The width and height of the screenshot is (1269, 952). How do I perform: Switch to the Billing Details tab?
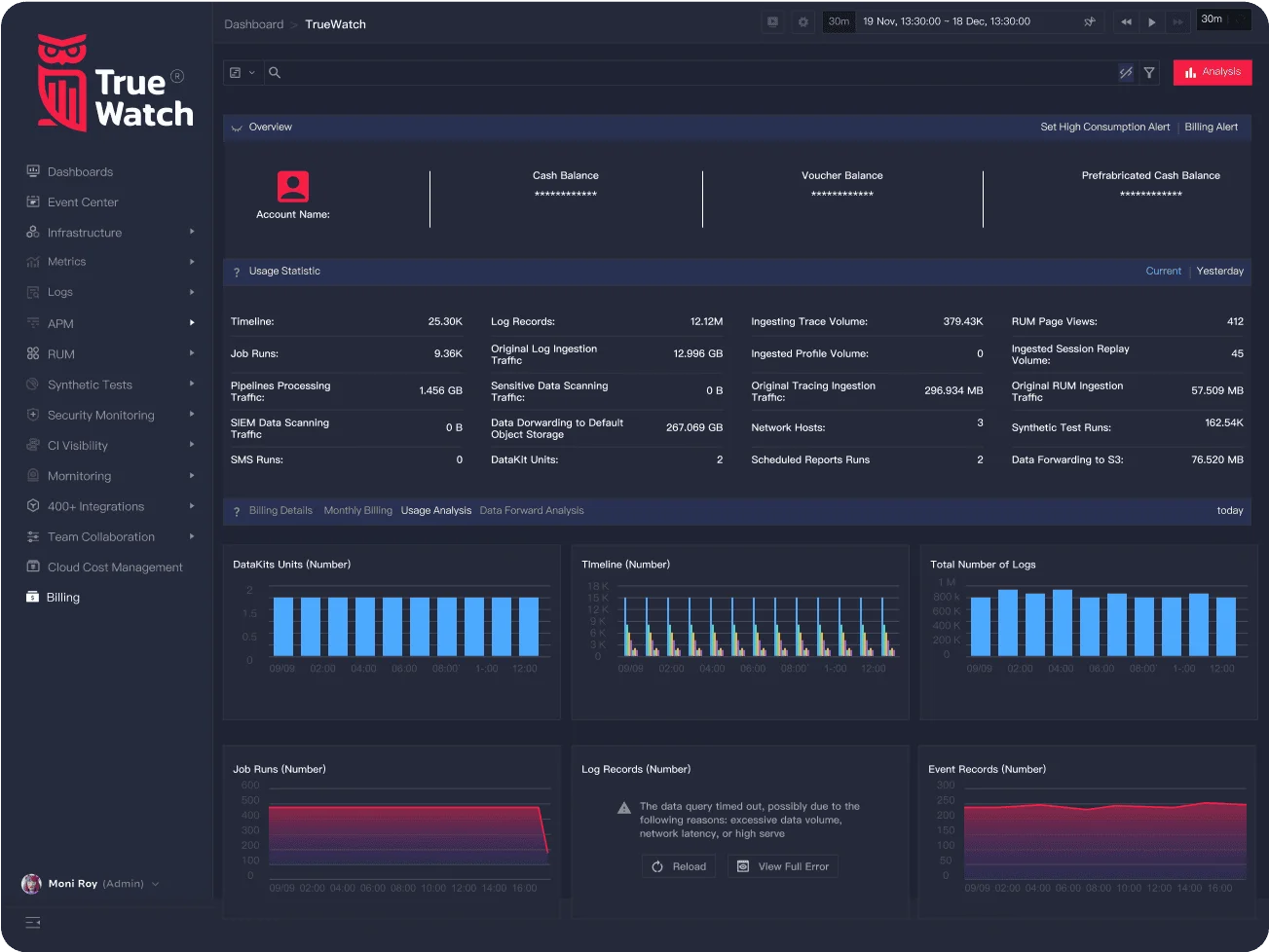pyautogui.click(x=280, y=510)
